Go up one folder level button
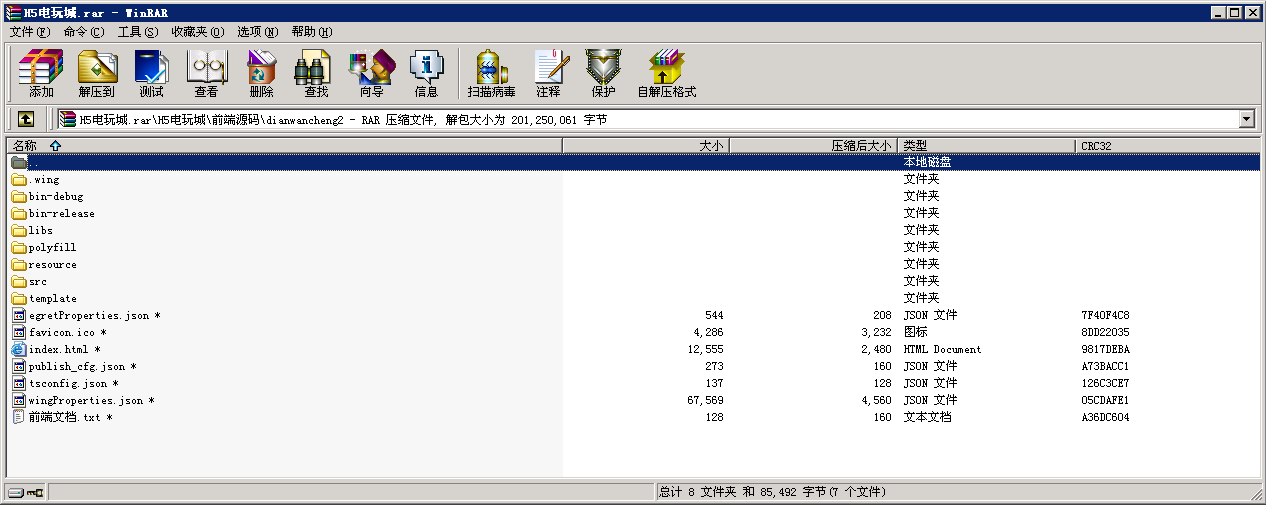 click(x=26, y=120)
